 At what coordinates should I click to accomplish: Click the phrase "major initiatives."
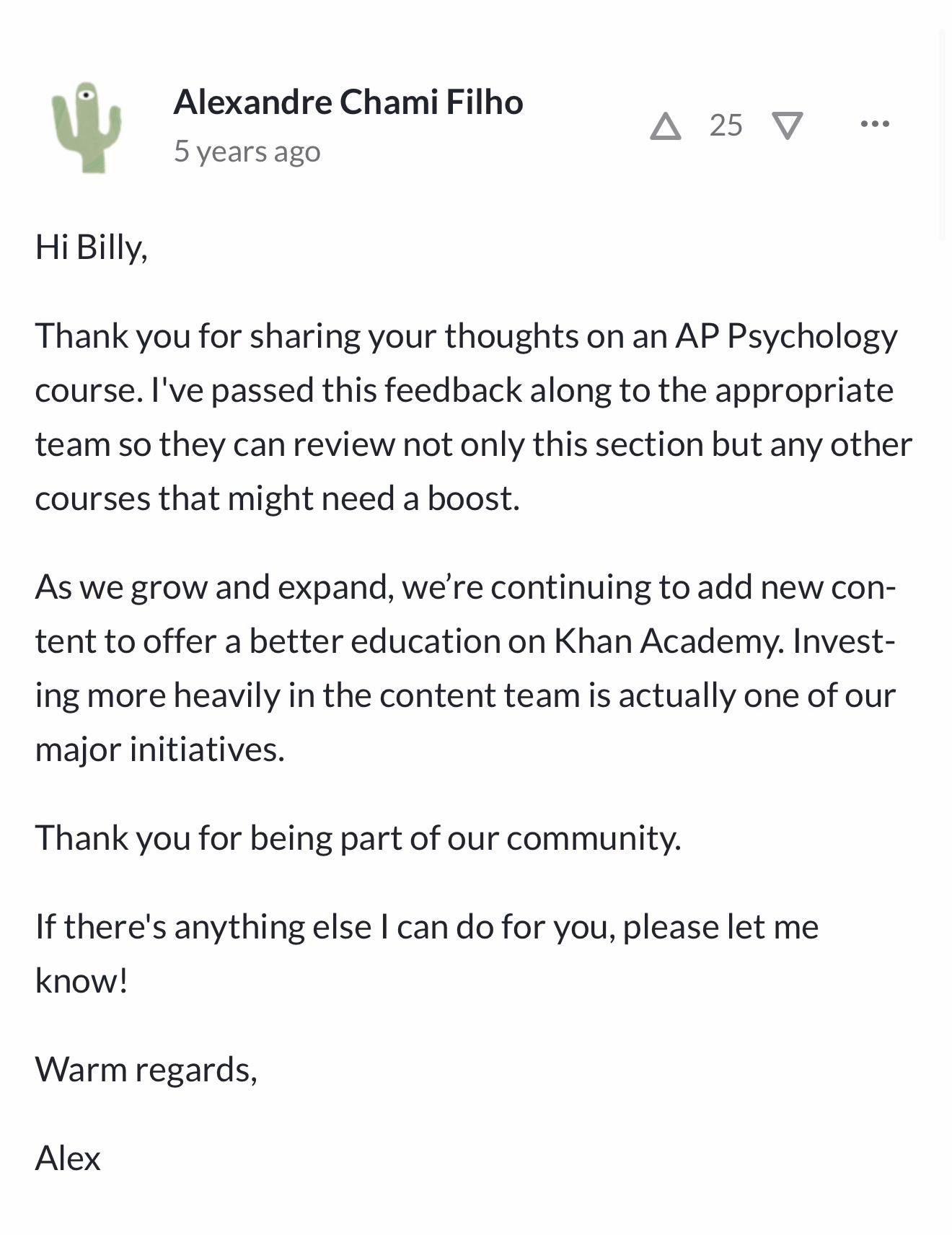tap(160, 750)
